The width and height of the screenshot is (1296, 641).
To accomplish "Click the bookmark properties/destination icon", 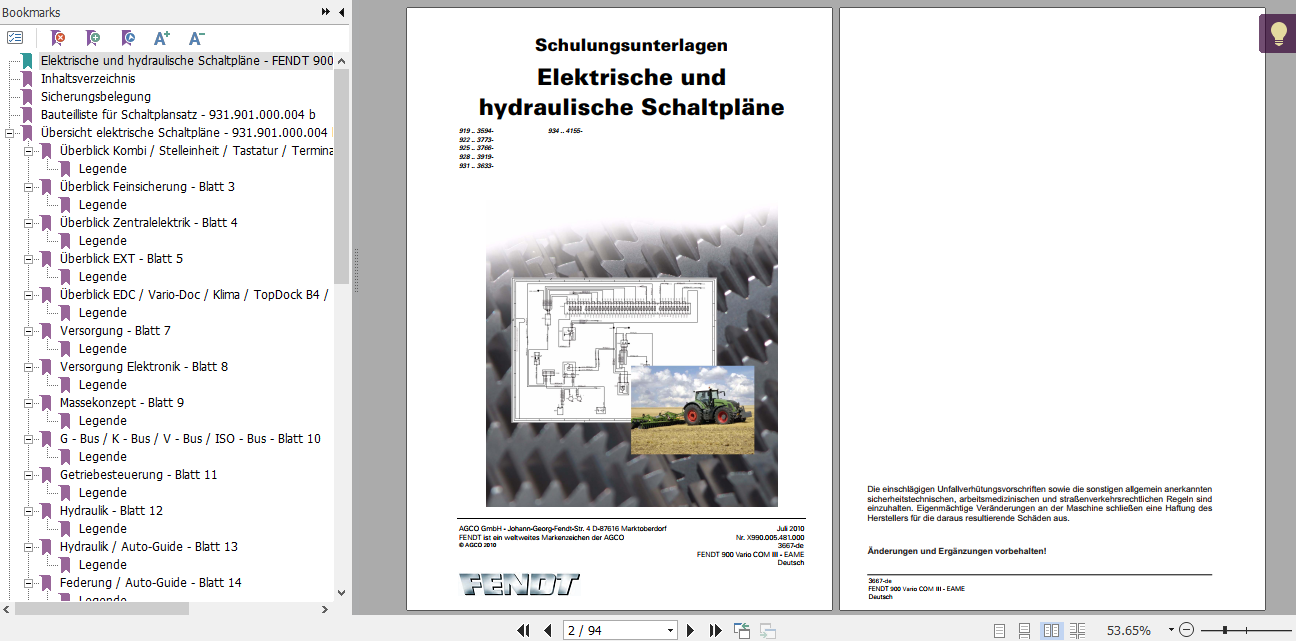I will 127,38.
